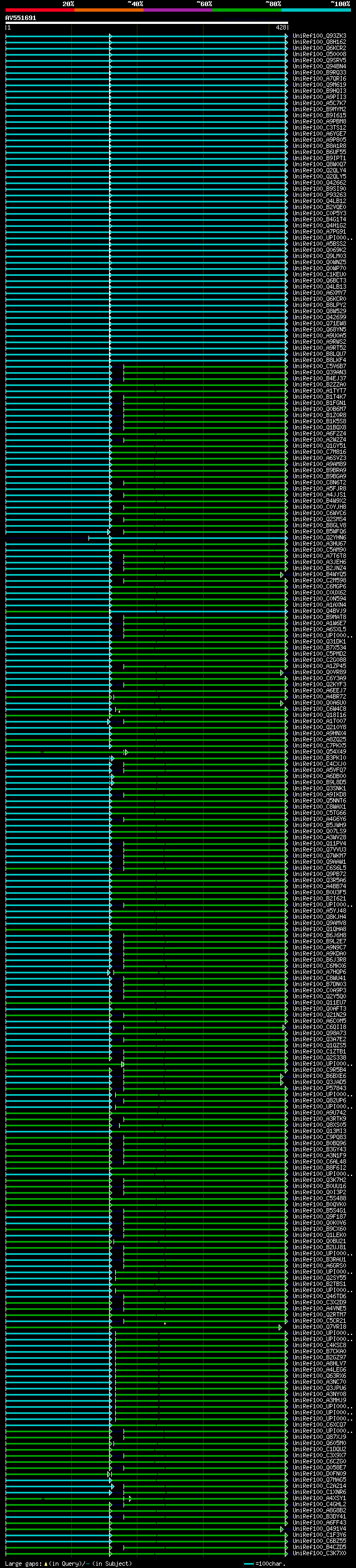Select hit label UniRef100_Q63RX6

(x=319, y=1376)
